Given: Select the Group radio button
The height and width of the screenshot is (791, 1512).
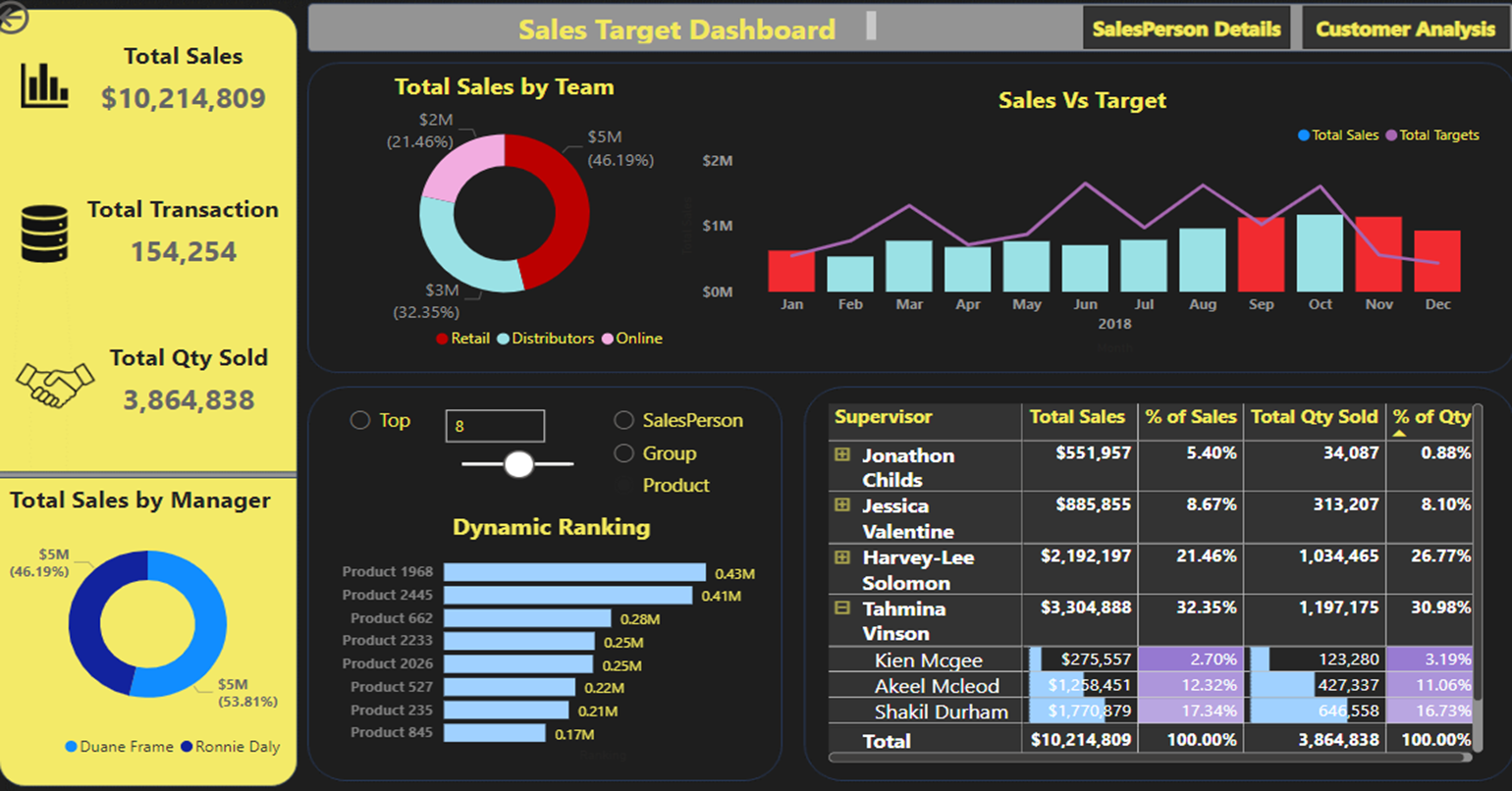Looking at the screenshot, I should pyautogui.click(x=623, y=453).
